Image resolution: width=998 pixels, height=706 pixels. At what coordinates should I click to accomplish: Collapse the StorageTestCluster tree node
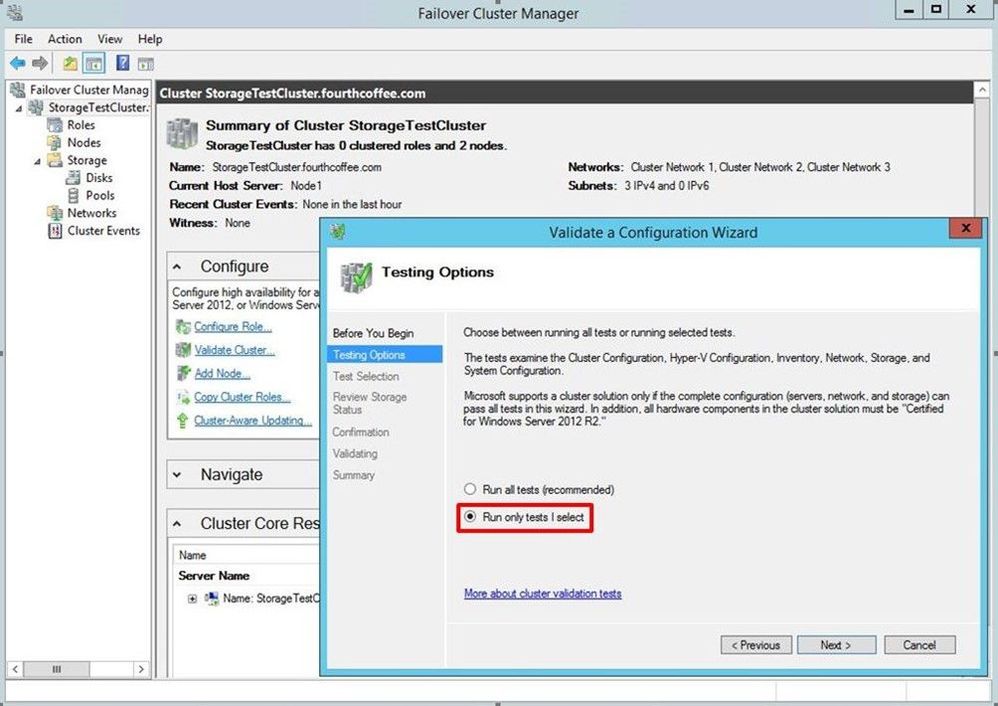[19, 109]
